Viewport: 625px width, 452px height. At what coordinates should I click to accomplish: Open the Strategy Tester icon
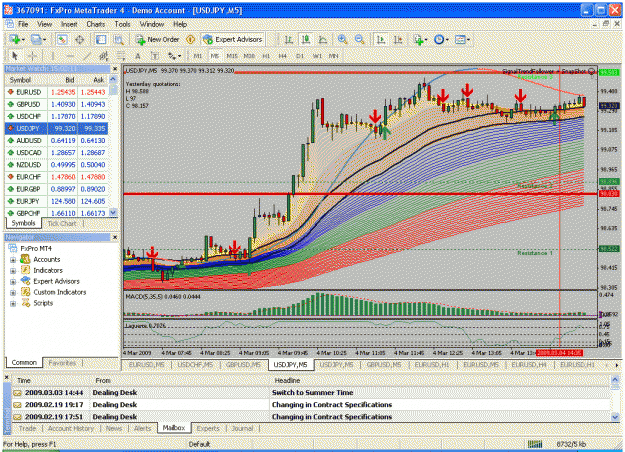tap(118, 39)
